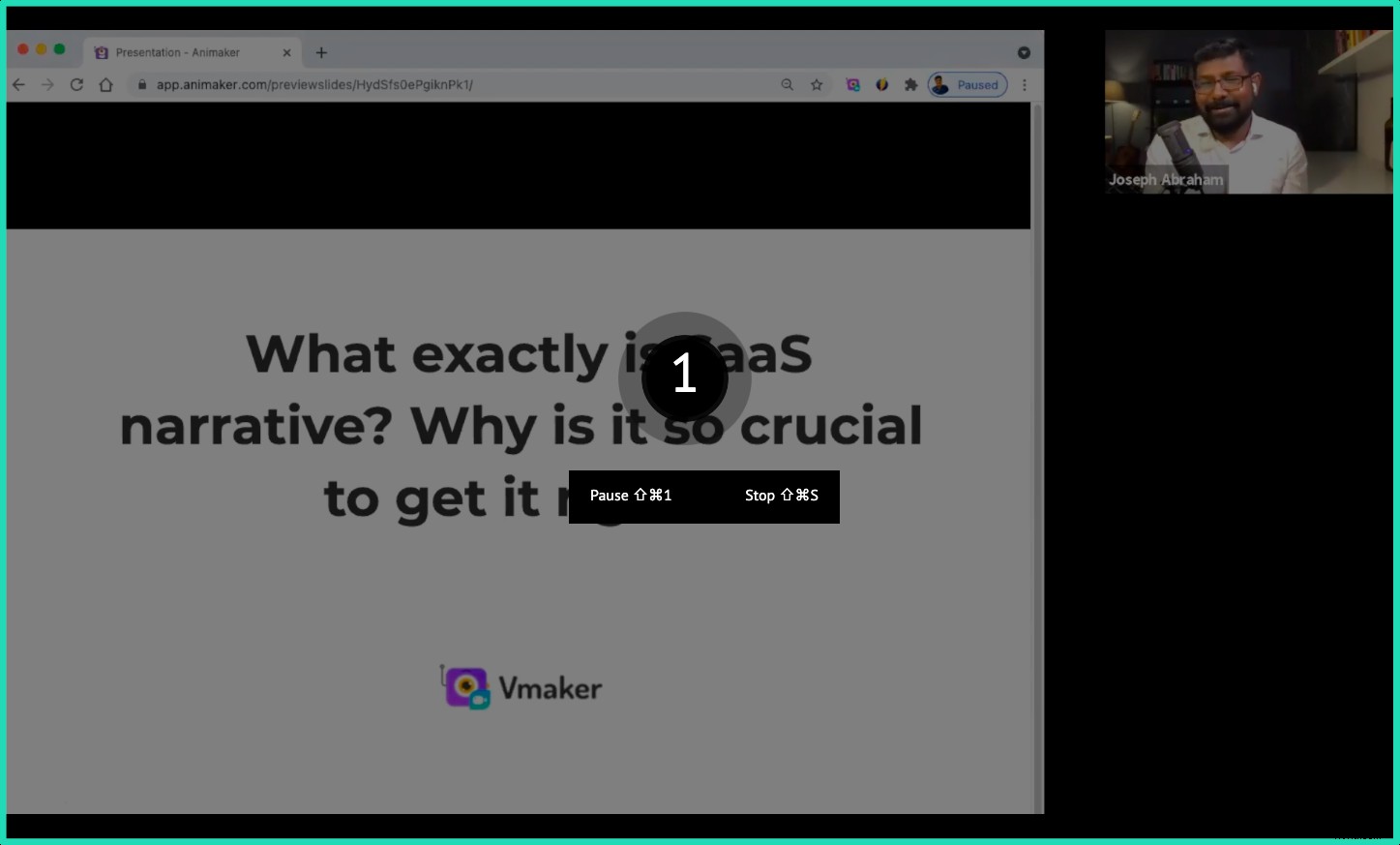This screenshot has width=1400, height=845.
Task: Click the Vmaker logo on the slide
Action: pos(520,686)
